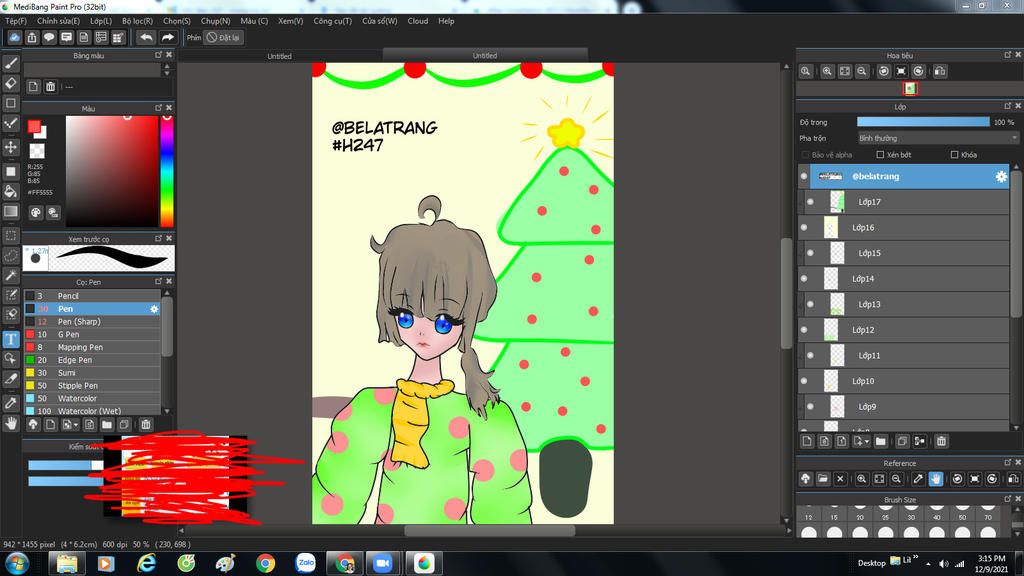Hide layer Lớp16

pyautogui.click(x=804, y=227)
